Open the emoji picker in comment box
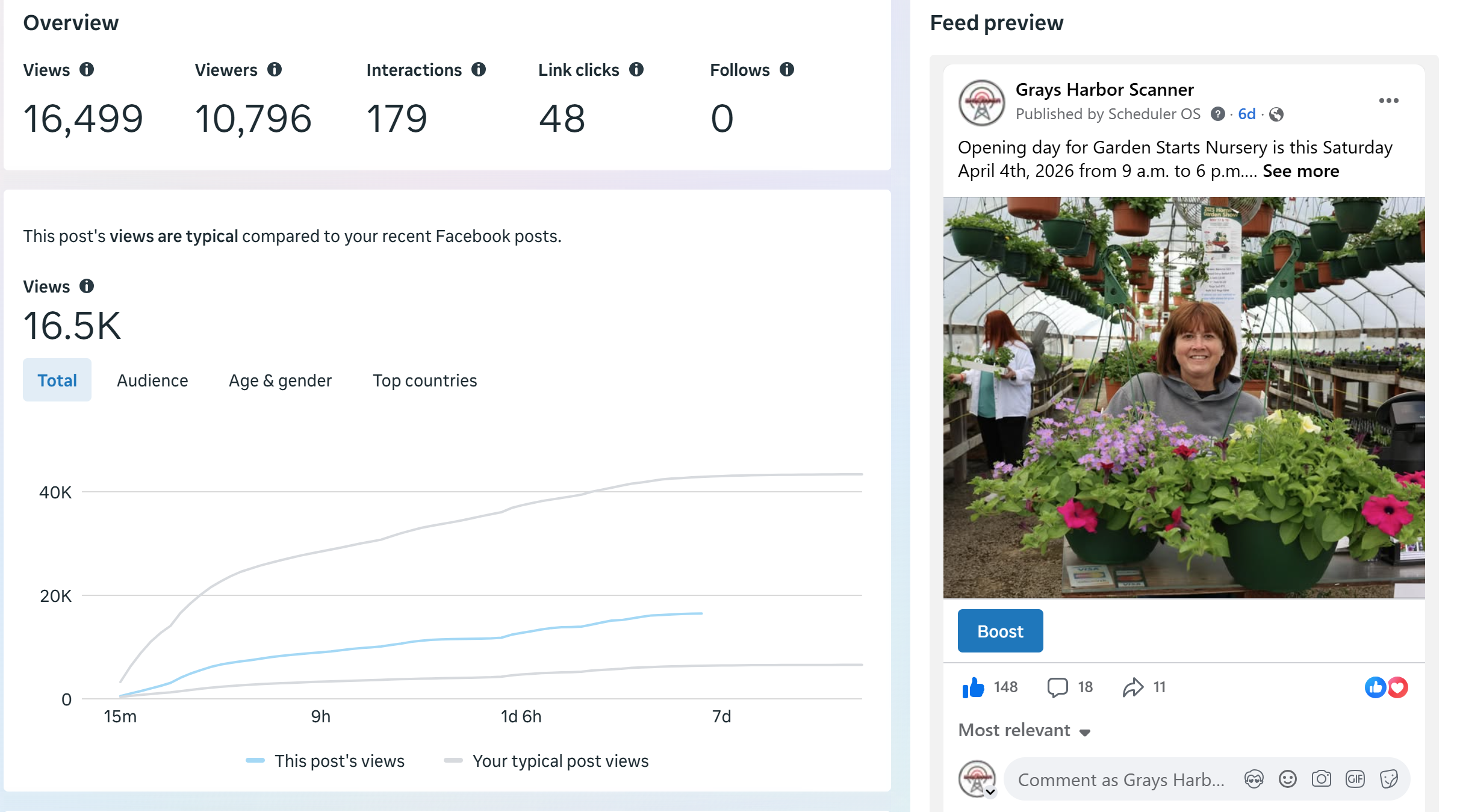Image resolution: width=1457 pixels, height=812 pixels. coord(1288,779)
